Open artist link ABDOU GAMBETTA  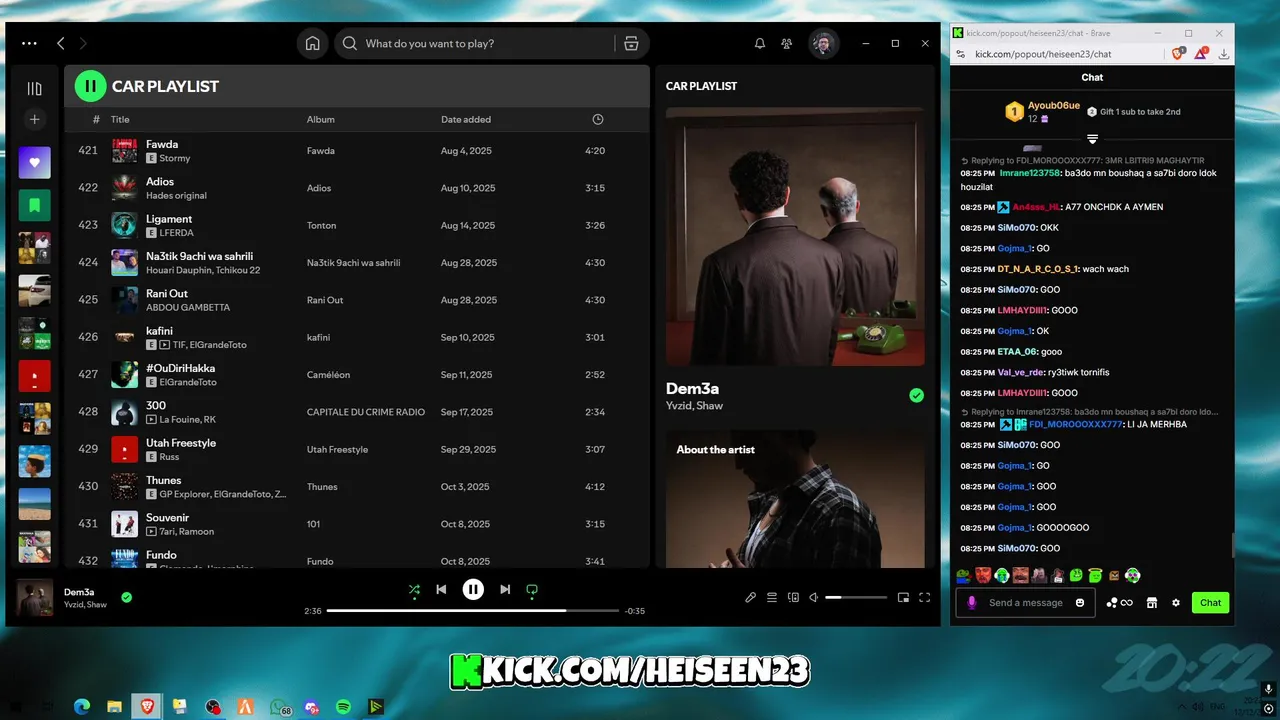pos(188,307)
